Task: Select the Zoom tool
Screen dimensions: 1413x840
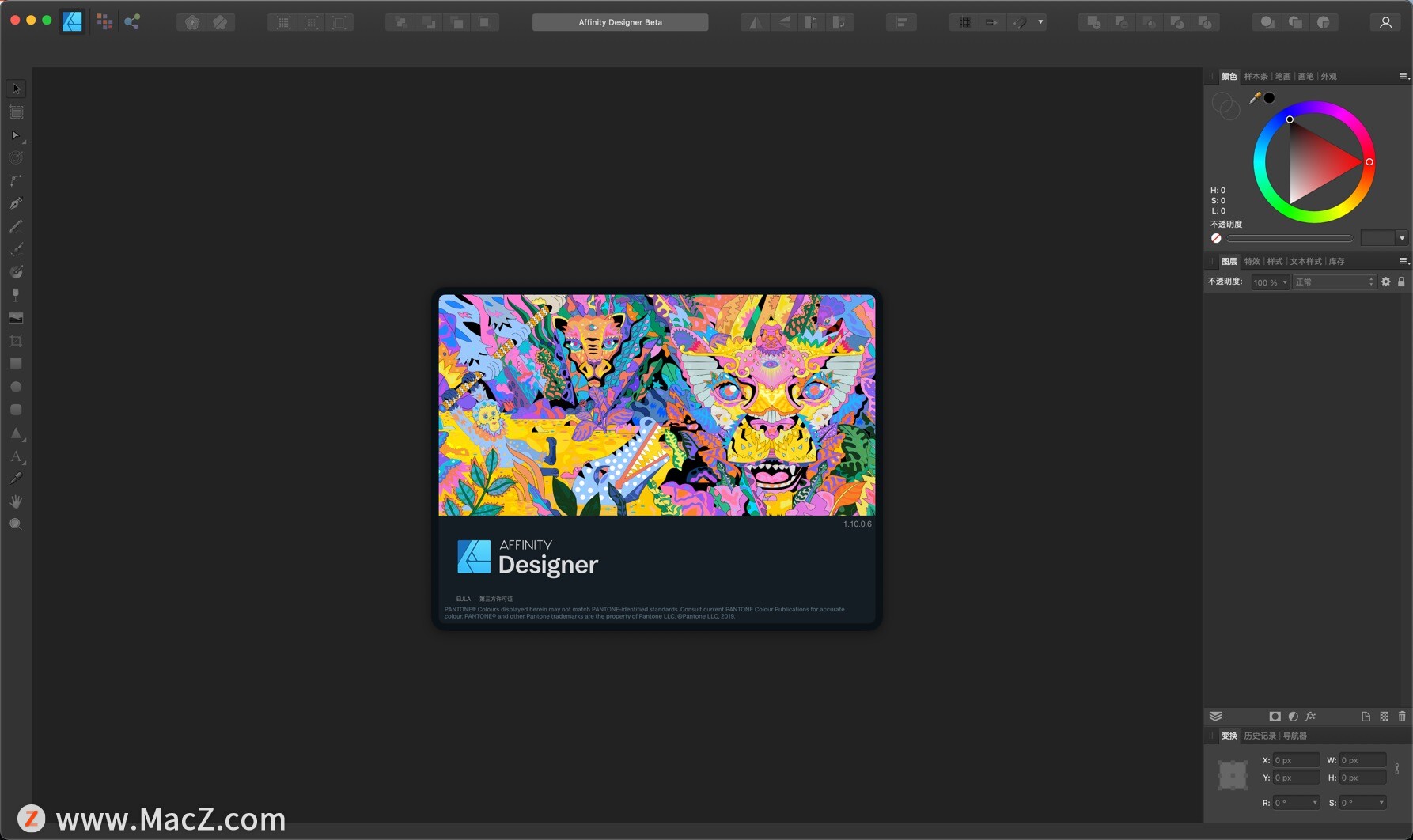Action: point(16,524)
